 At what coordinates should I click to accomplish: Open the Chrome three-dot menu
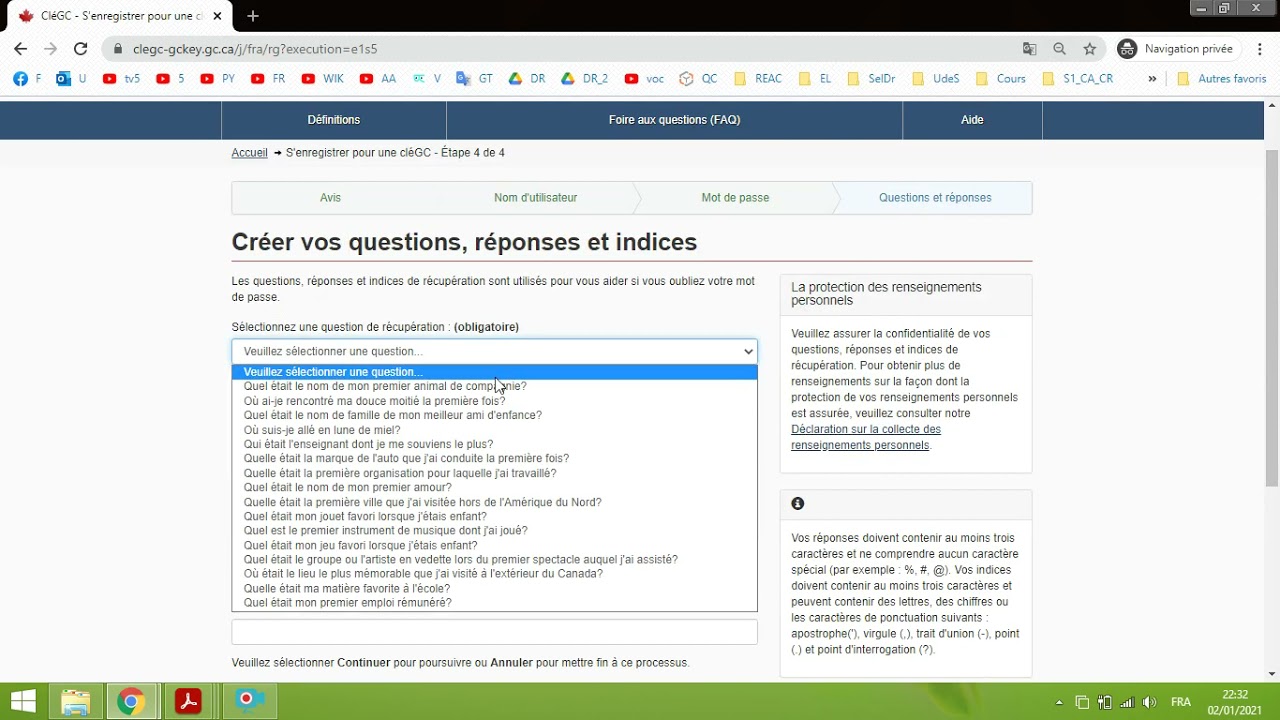[x=1260, y=49]
